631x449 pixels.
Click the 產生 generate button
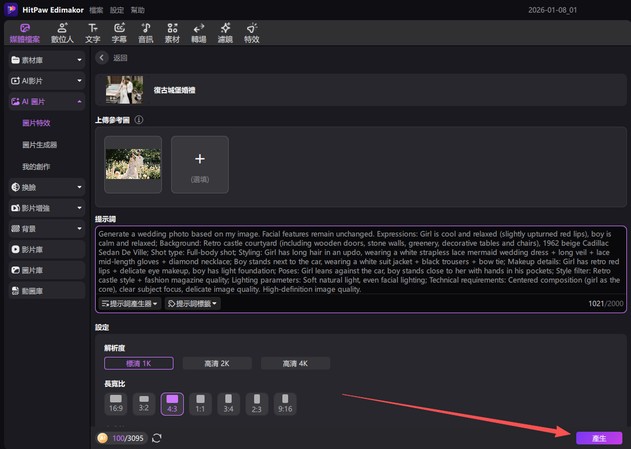(599, 438)
